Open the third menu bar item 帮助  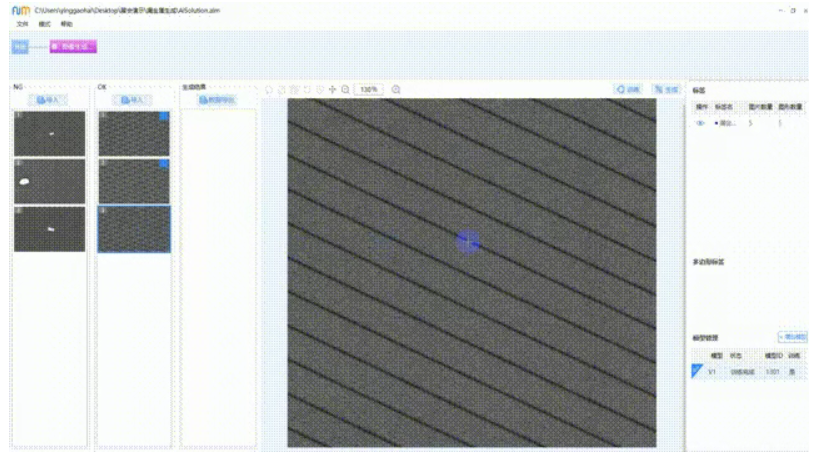click(67, 24)
